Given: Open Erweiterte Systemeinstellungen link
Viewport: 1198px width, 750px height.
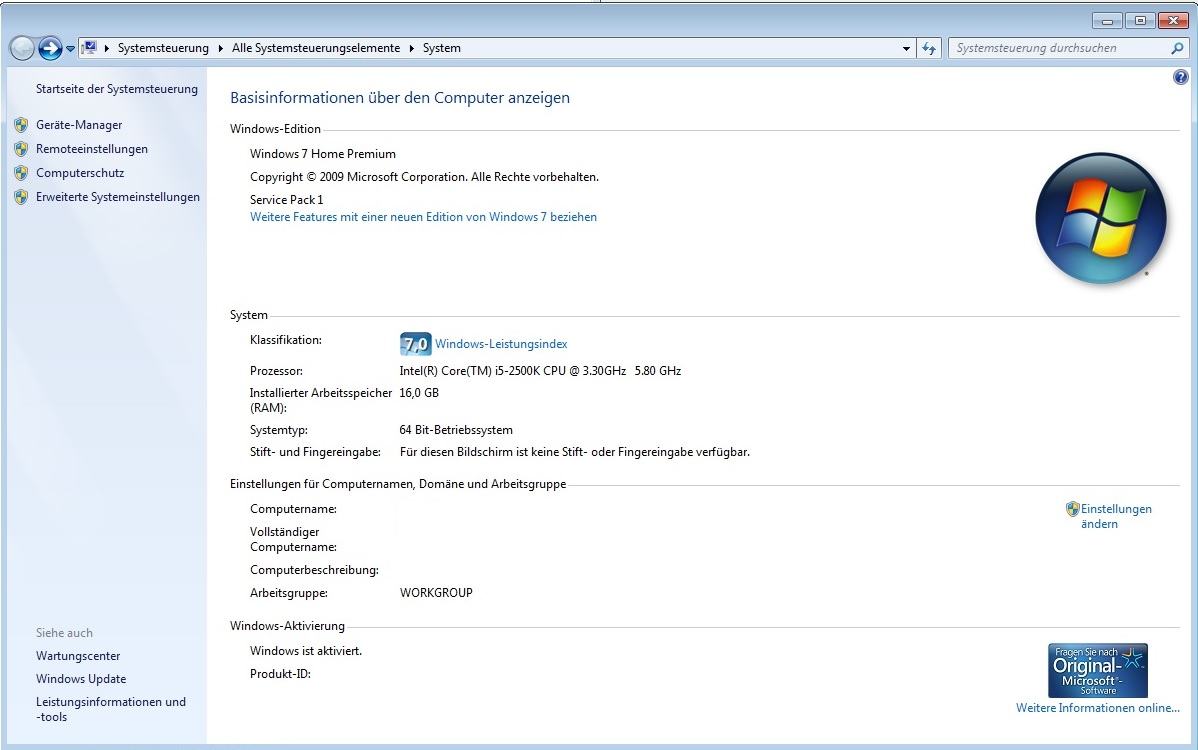Looking at the screenshot, I should [x=118, y=197].
